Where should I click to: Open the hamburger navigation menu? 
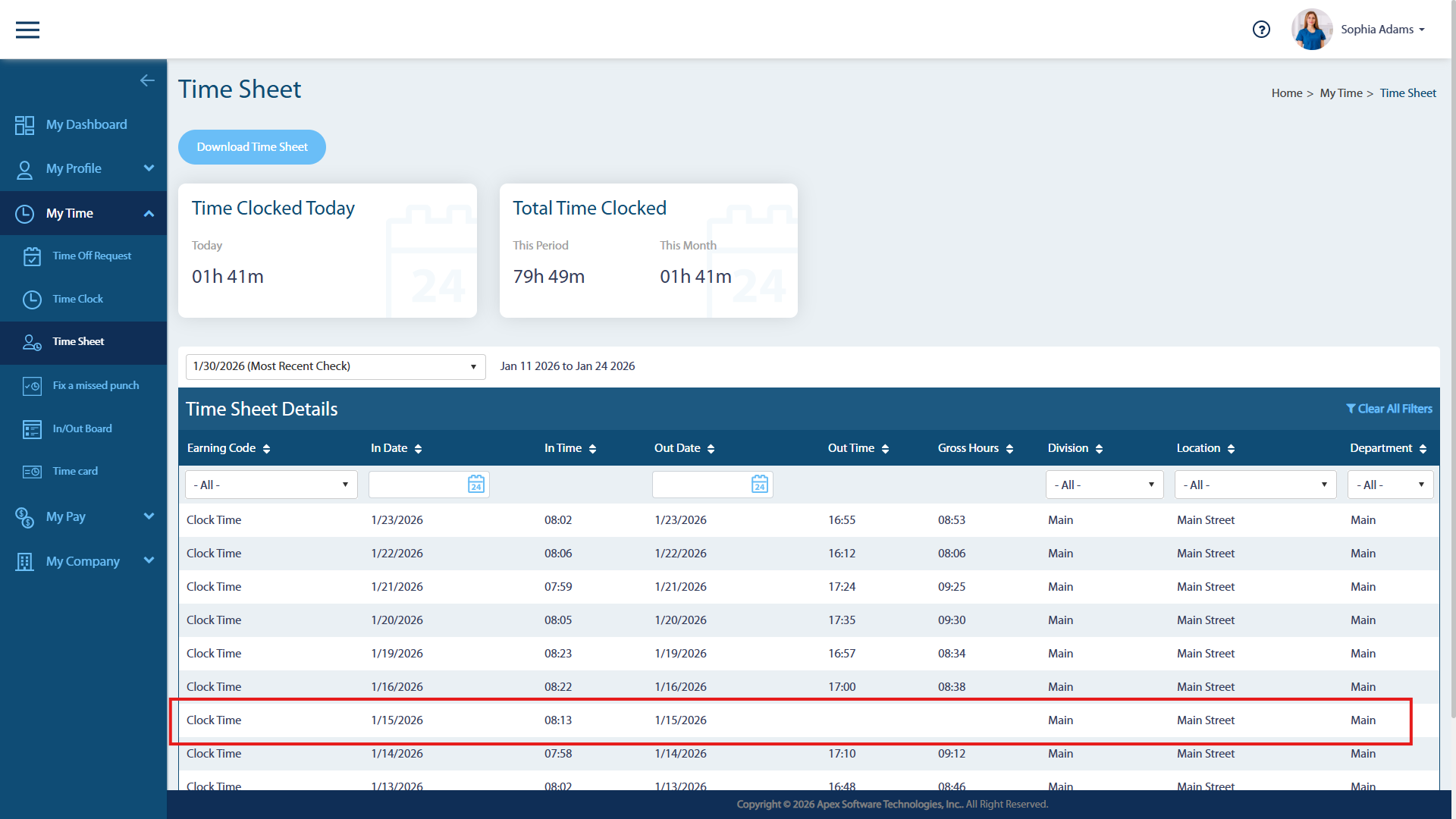(27, 30)
